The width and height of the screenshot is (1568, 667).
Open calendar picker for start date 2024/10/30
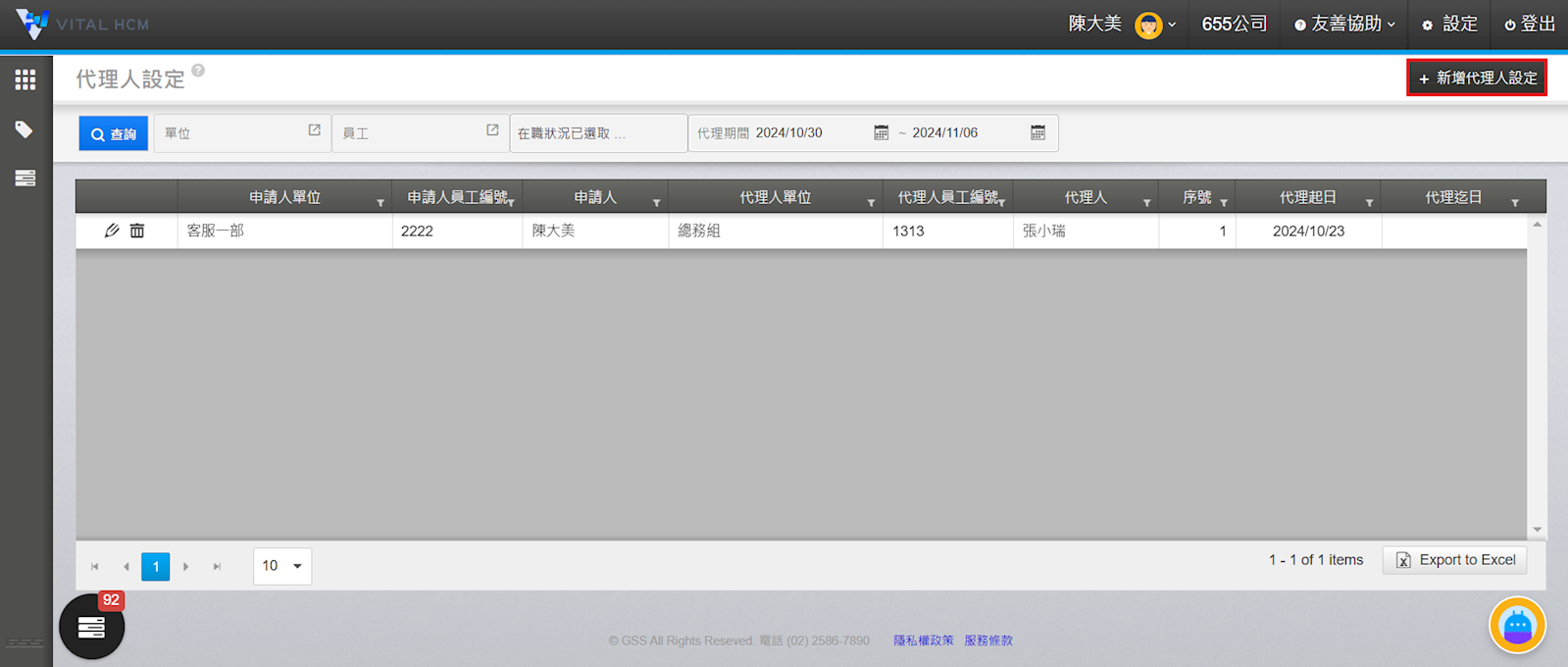coord(881,132)
